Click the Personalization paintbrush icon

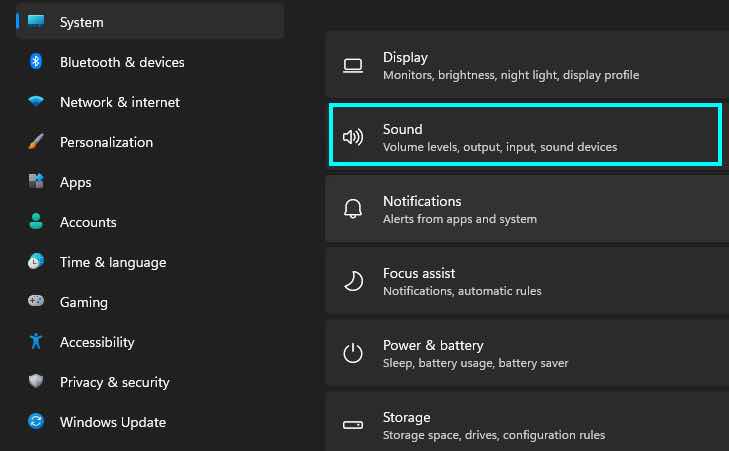tap(36, 142)
